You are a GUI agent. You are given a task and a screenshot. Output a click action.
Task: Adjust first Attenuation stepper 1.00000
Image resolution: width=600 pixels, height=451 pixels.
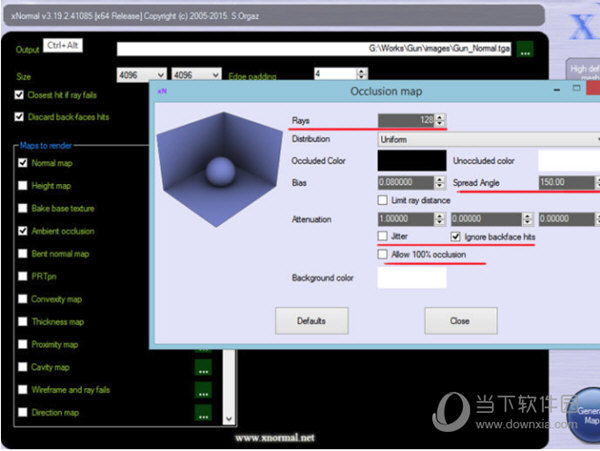(440, 219)
